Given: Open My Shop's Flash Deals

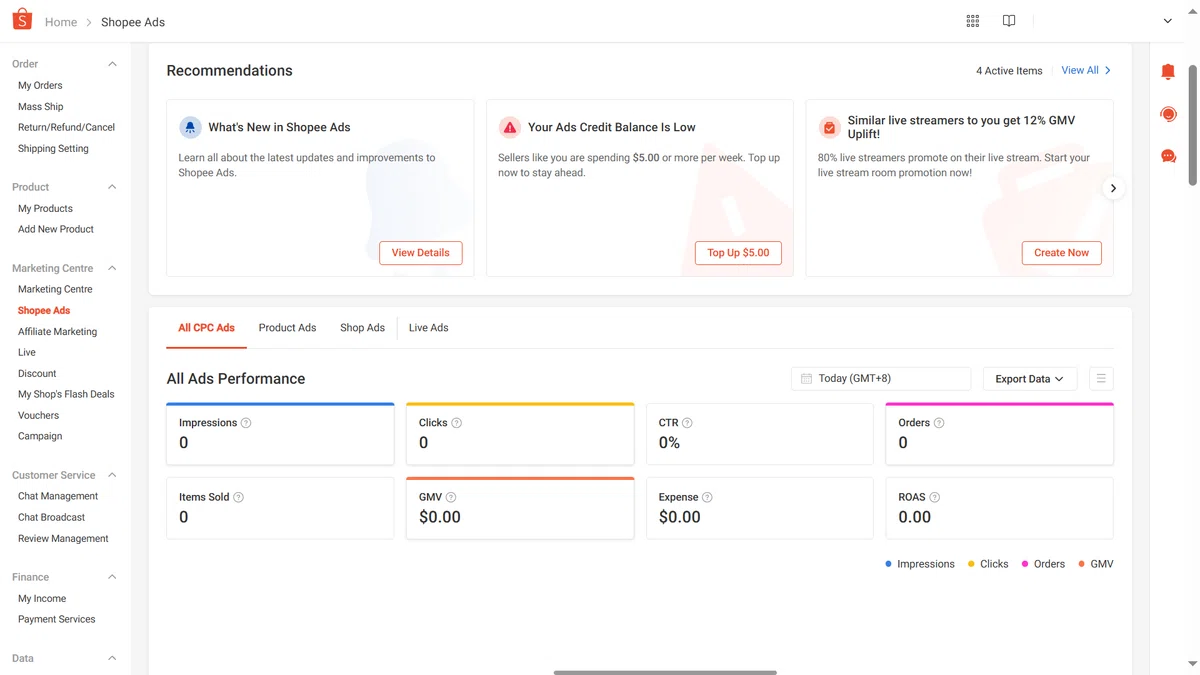Looking at the screenshot, I should coord(66,394).
